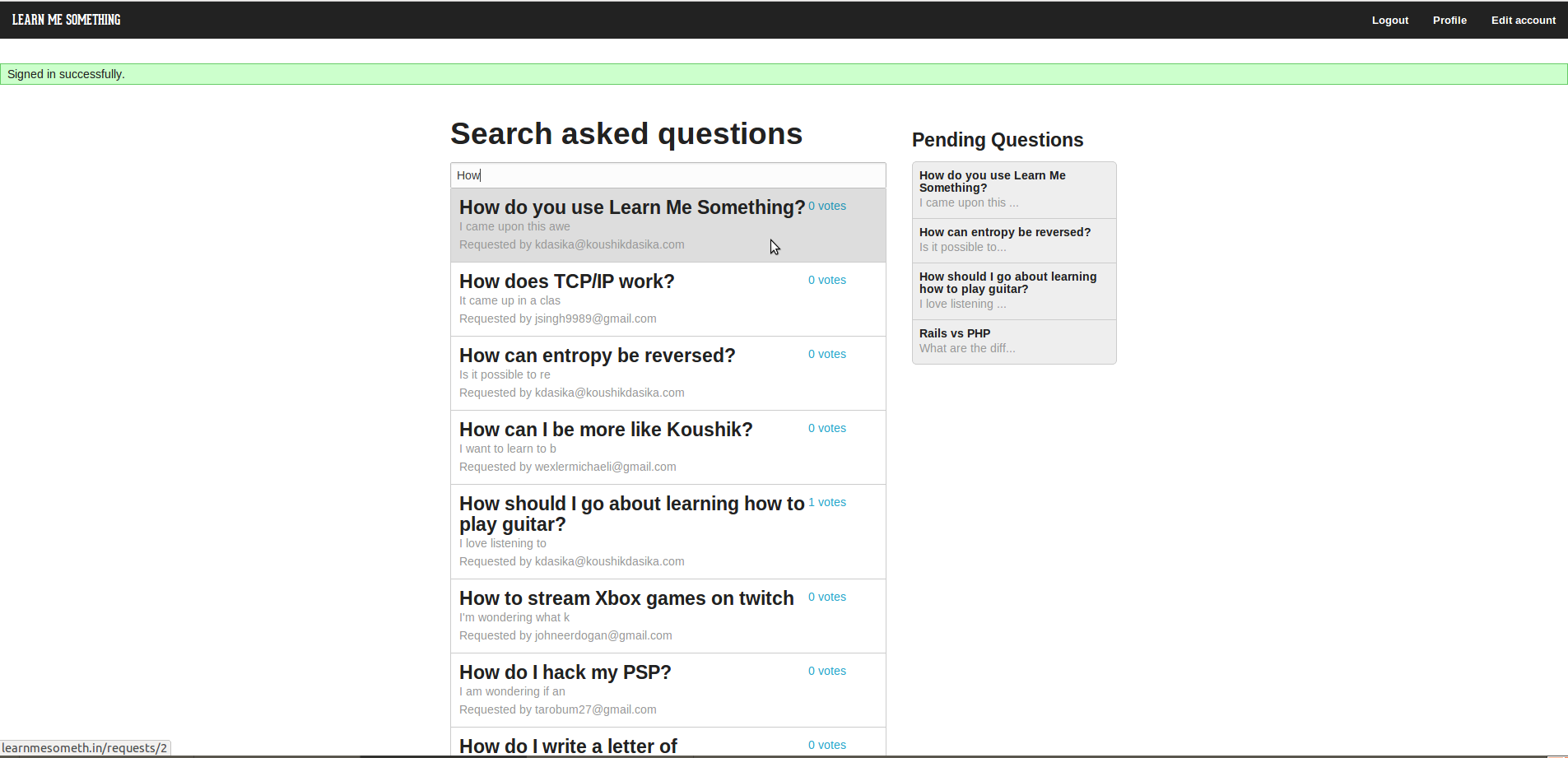Go to Edit account
Viewport: 1568px width, 758px height.
[1523, 21]
